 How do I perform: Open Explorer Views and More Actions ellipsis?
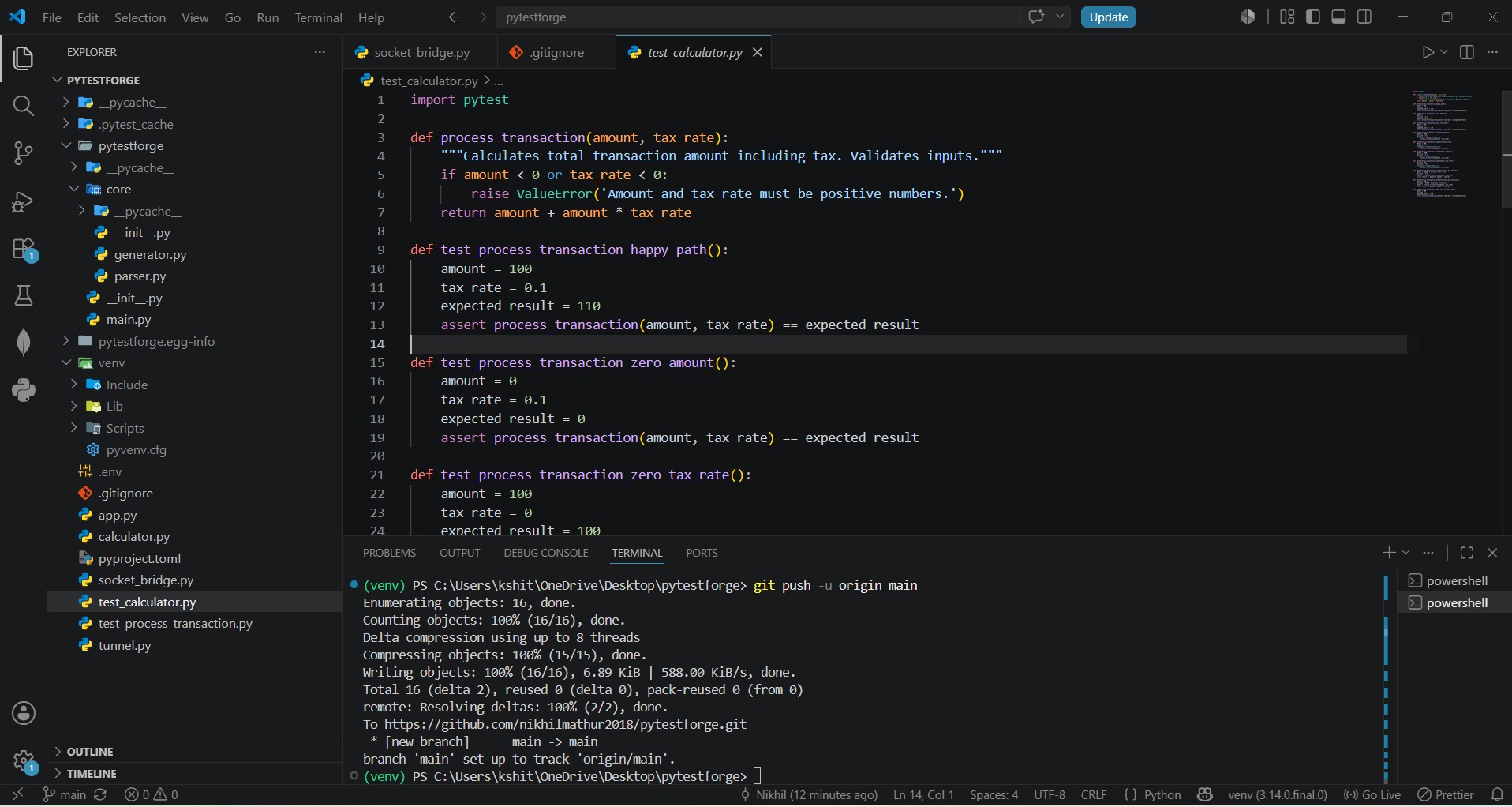pyautogui.click(x=320, y=52)
